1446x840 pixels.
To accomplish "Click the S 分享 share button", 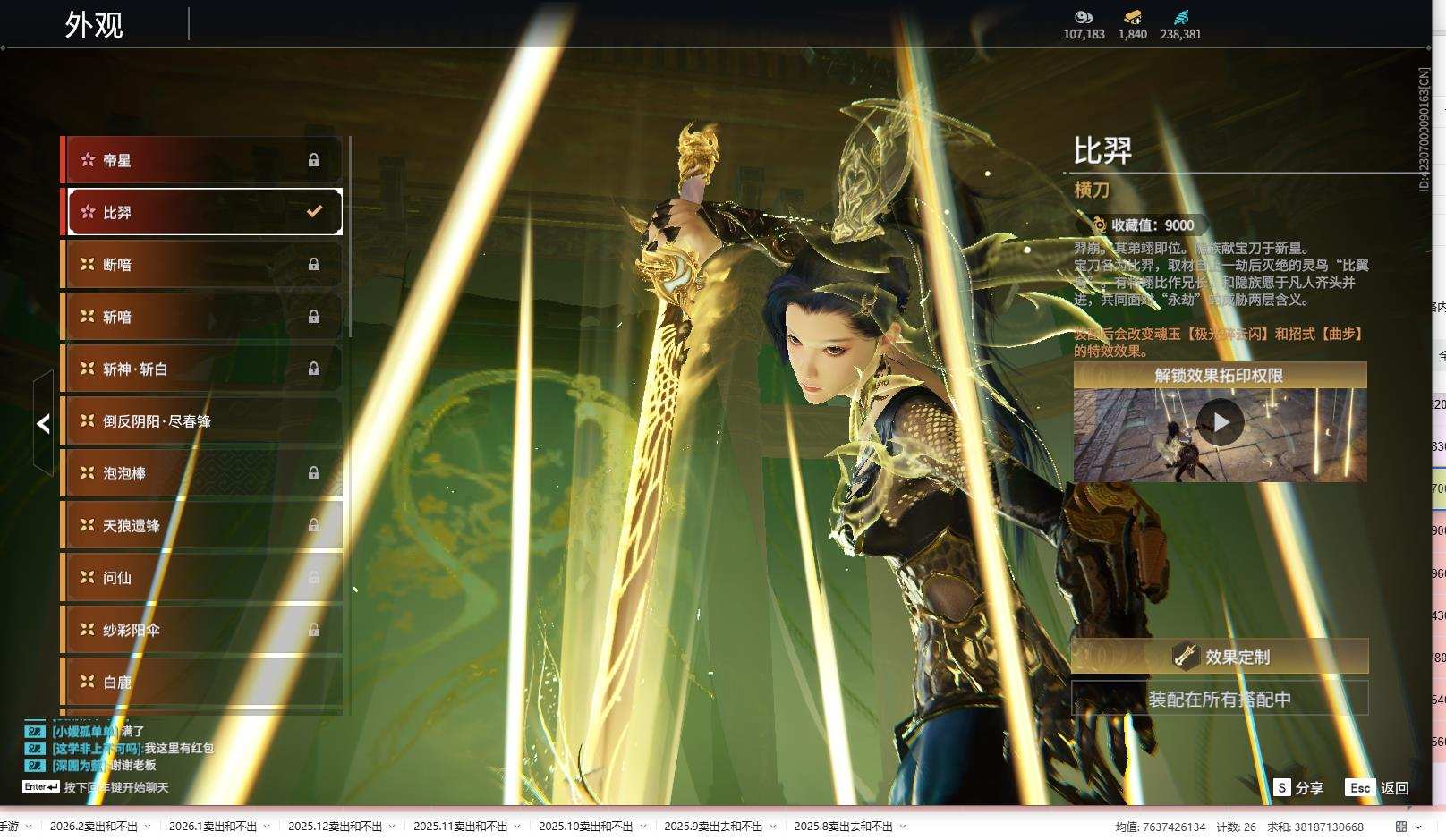I will (1298, 787).
